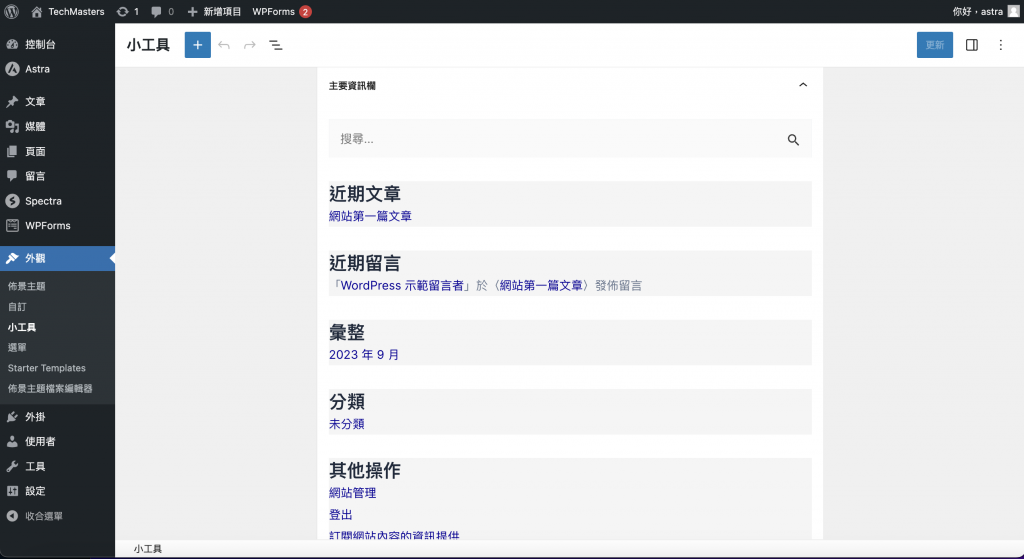Screen dimensions: 1024x559
Task: Click the 更新 update button
Action: [935, 45]
